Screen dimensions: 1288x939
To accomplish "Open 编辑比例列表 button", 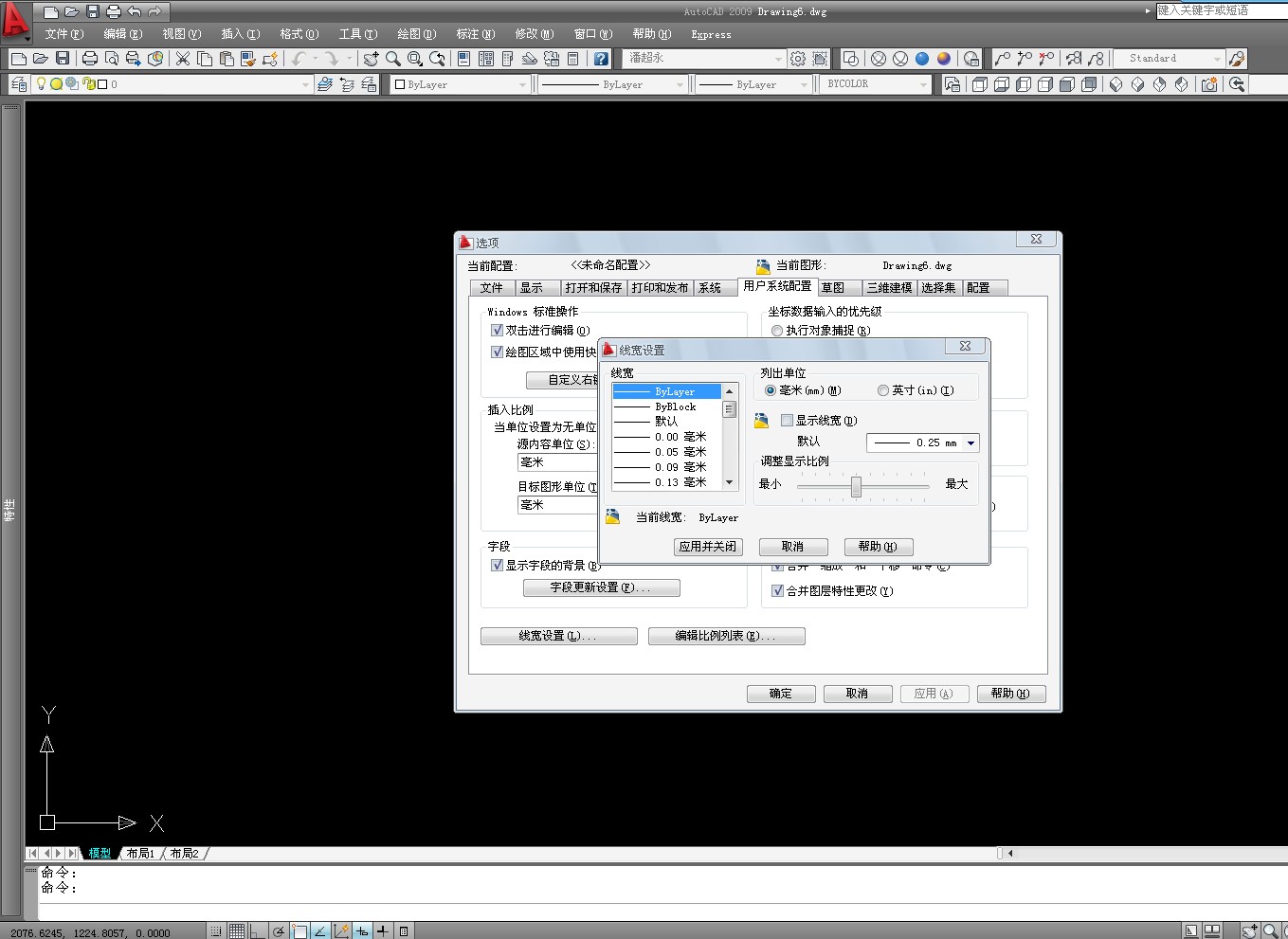I will [727, 636].
